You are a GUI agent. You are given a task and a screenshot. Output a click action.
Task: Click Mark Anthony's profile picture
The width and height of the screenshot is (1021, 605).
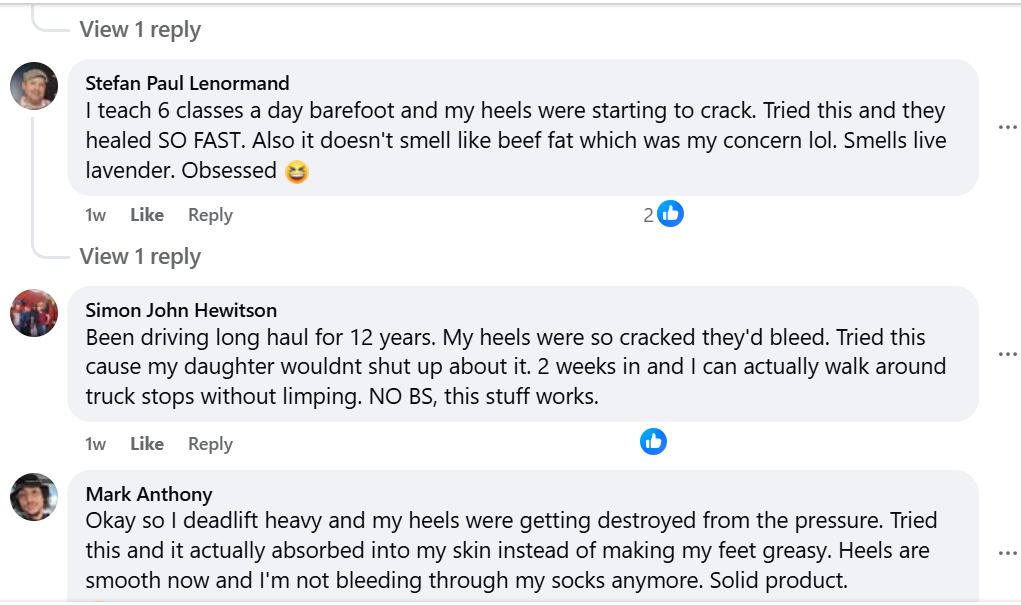point(34,497)
